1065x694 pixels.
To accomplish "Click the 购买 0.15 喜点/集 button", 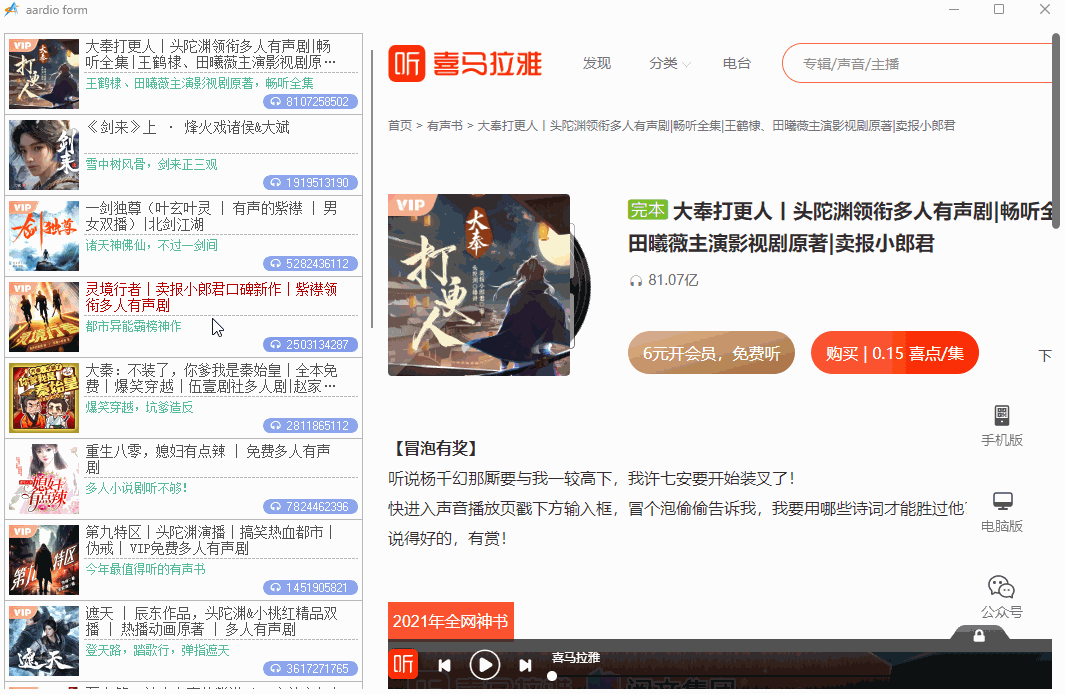I will pyautogui.click(x=895, y=353).
